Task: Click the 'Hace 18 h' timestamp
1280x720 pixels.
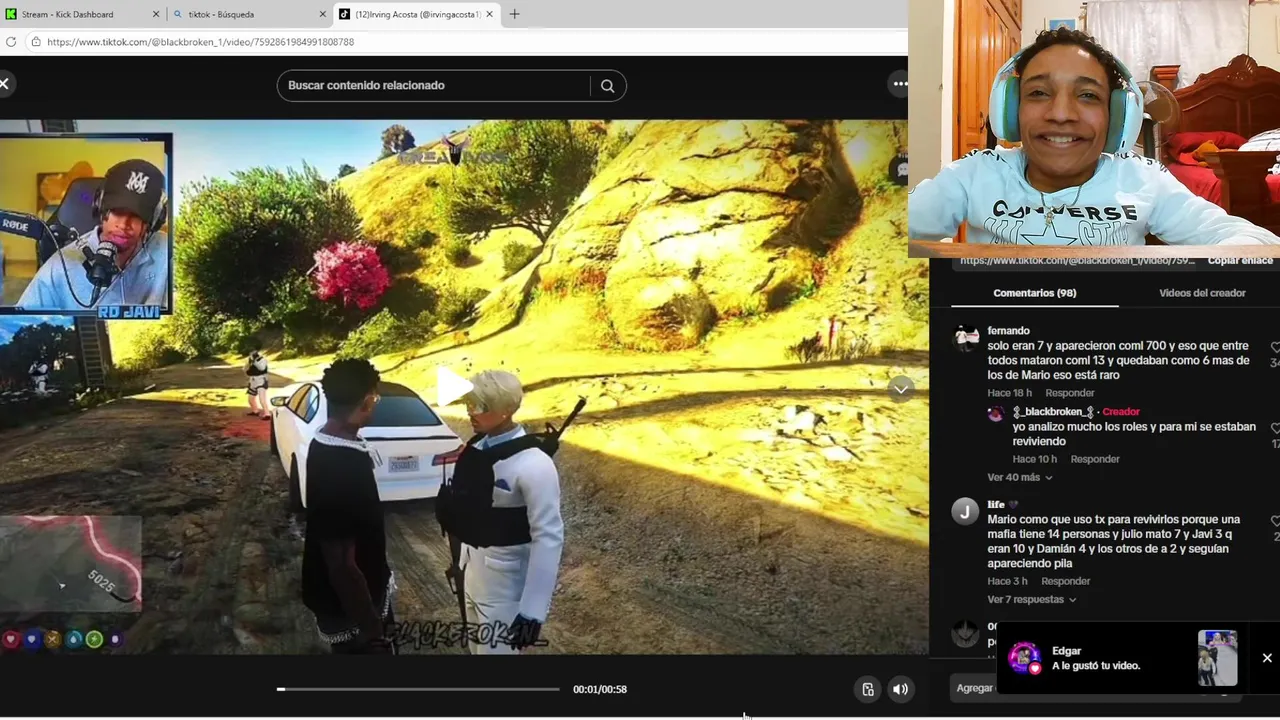Action: 1009,393
